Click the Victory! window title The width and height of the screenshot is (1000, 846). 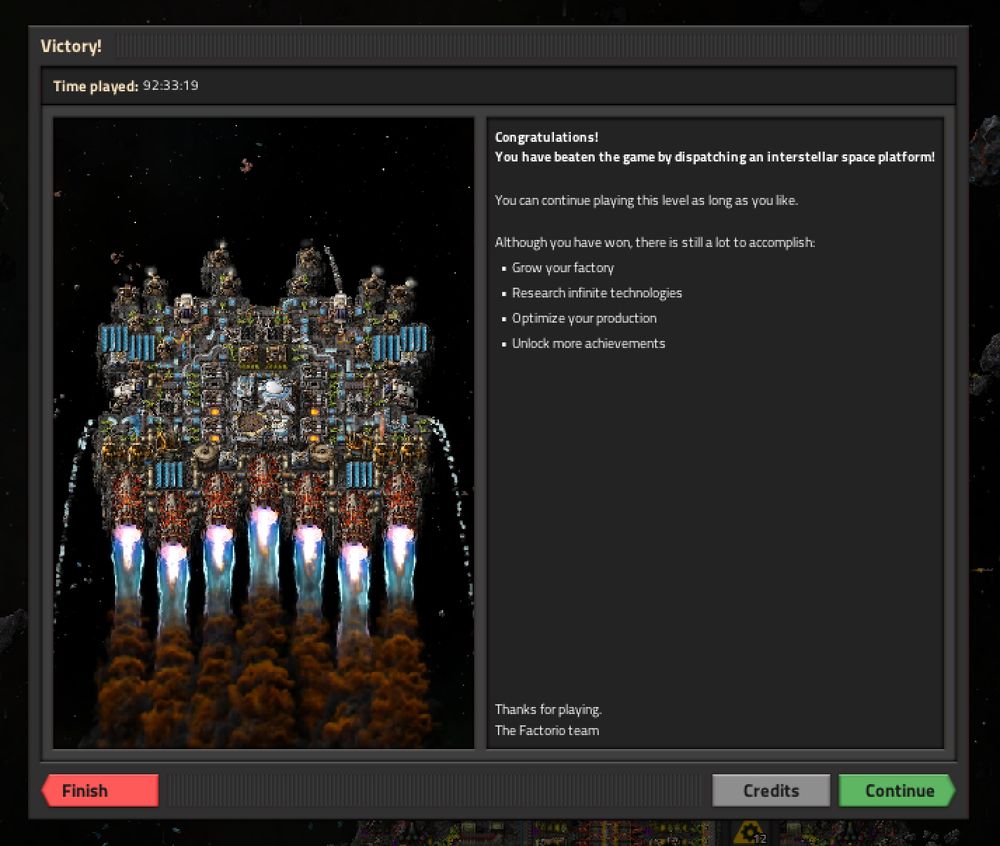71,46
